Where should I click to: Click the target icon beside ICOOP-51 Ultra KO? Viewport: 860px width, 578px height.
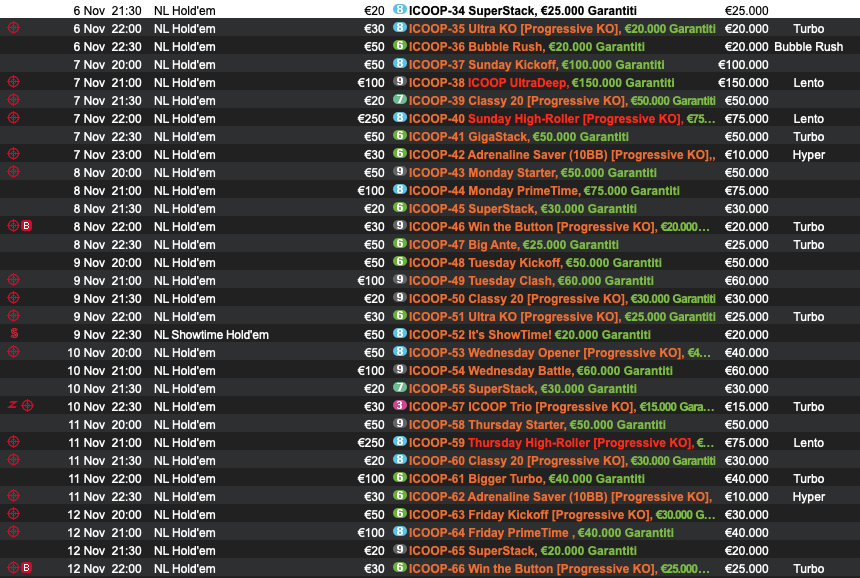(x=14, y=316)
